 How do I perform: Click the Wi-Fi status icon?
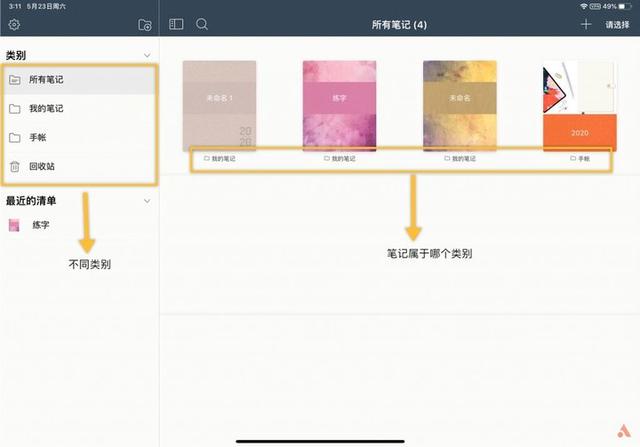coord(584,7)
